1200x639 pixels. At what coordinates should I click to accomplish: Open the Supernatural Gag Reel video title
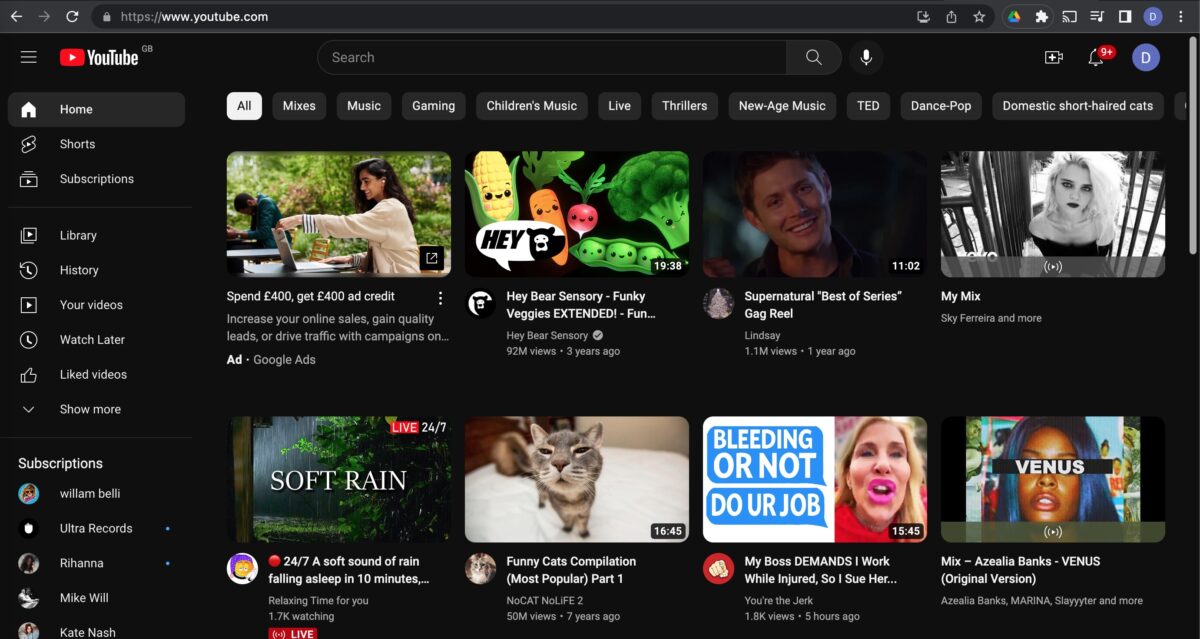823,305
